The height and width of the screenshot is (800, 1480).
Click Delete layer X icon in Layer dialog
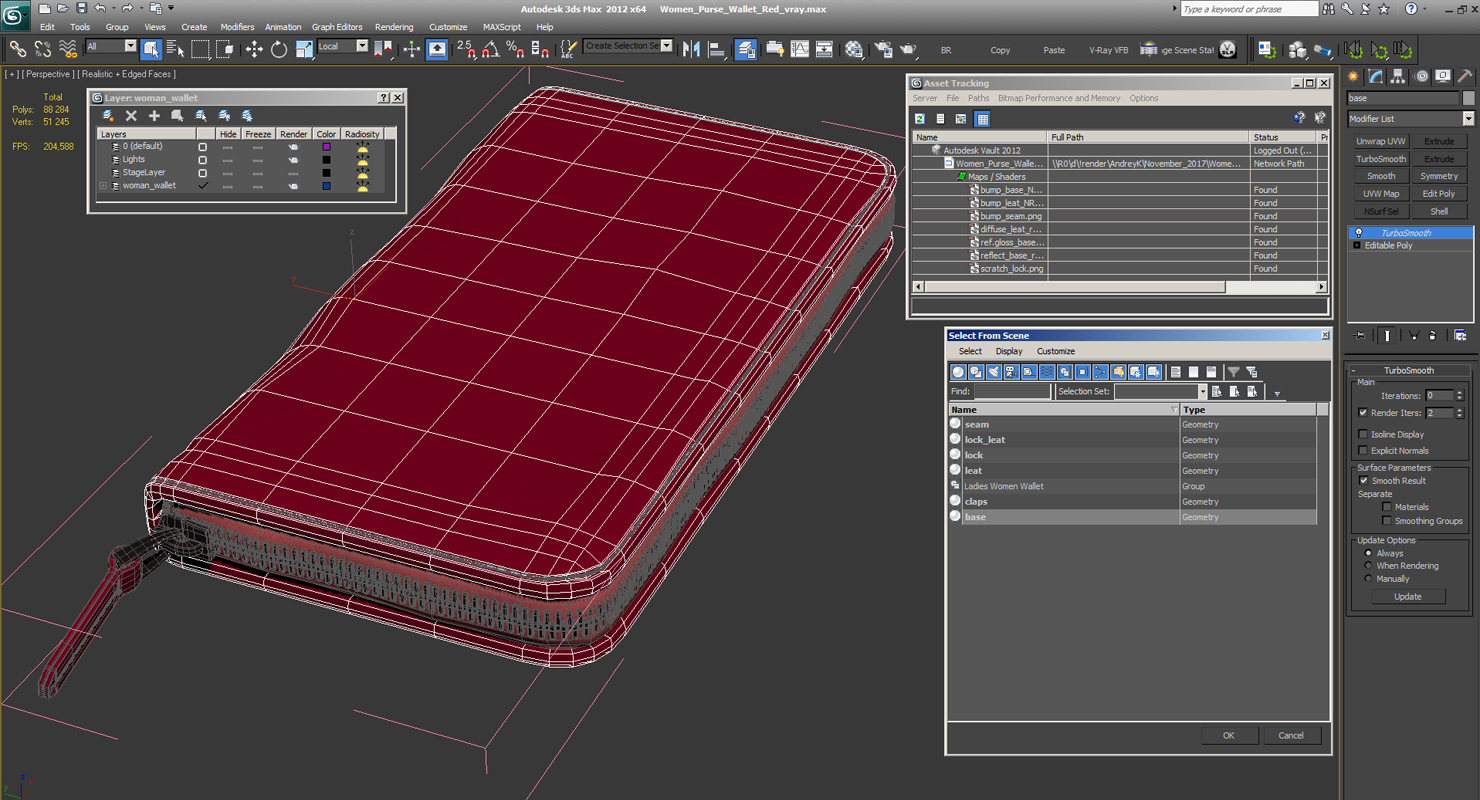click(x=131, y=116)
